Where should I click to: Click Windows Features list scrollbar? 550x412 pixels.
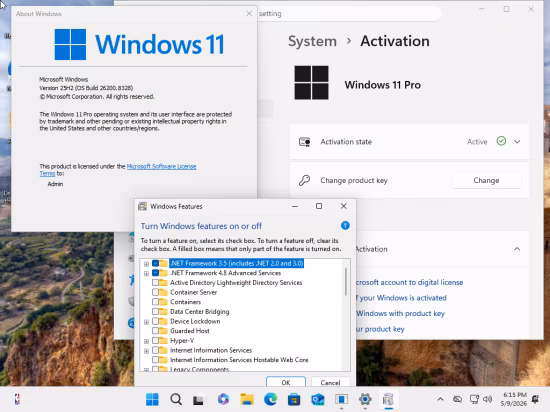(x=346, y=282)
